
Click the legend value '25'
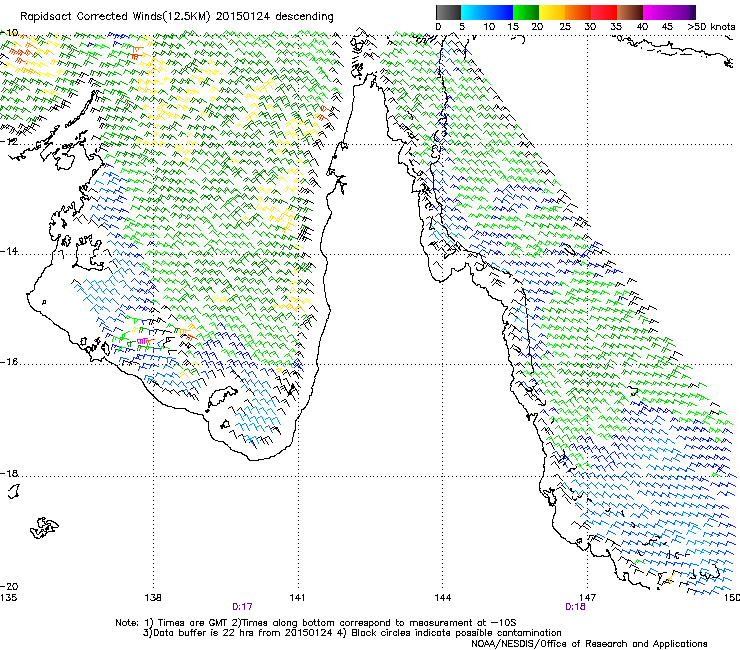[x=565, y=26]
